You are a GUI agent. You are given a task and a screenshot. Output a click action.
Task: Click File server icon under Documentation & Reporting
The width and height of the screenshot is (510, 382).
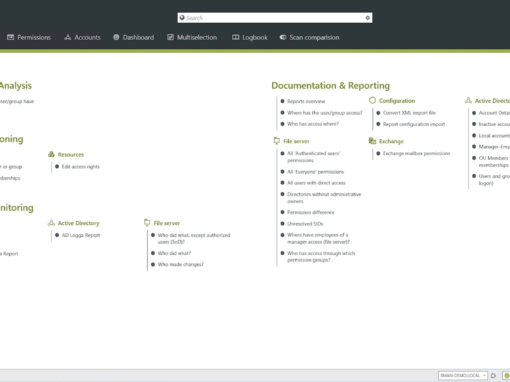277,141
